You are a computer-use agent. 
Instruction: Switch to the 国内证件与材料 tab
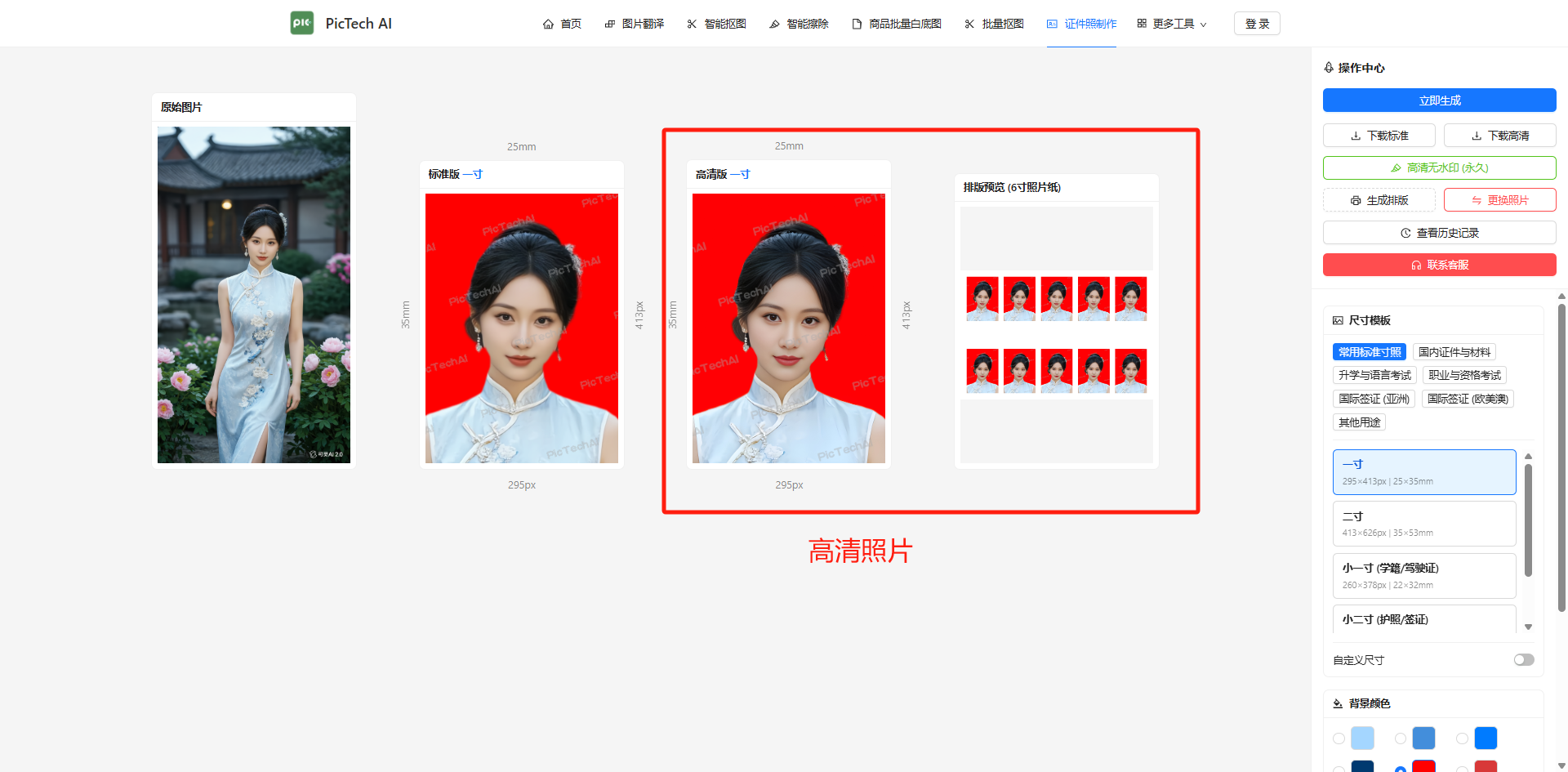[1454, 352]
